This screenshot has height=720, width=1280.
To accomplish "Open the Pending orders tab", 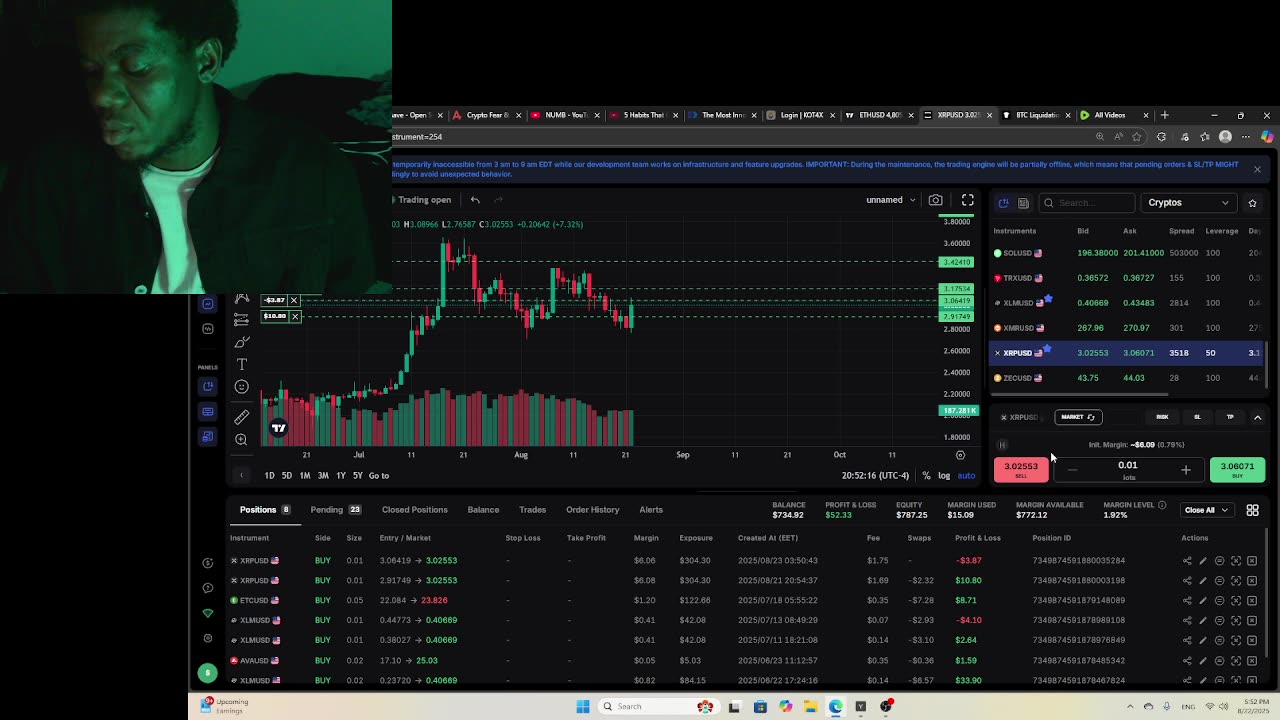I will [335, 510].
